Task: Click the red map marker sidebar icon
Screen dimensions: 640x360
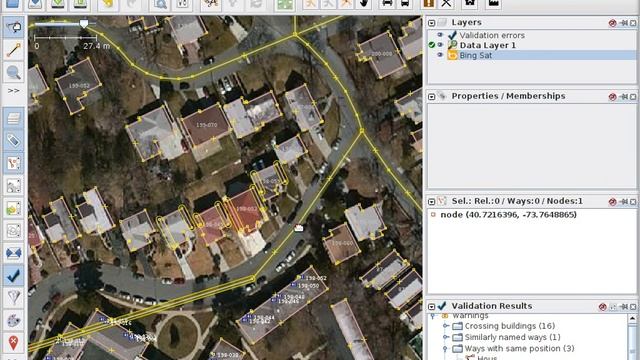Action: [x=13, y=343]
